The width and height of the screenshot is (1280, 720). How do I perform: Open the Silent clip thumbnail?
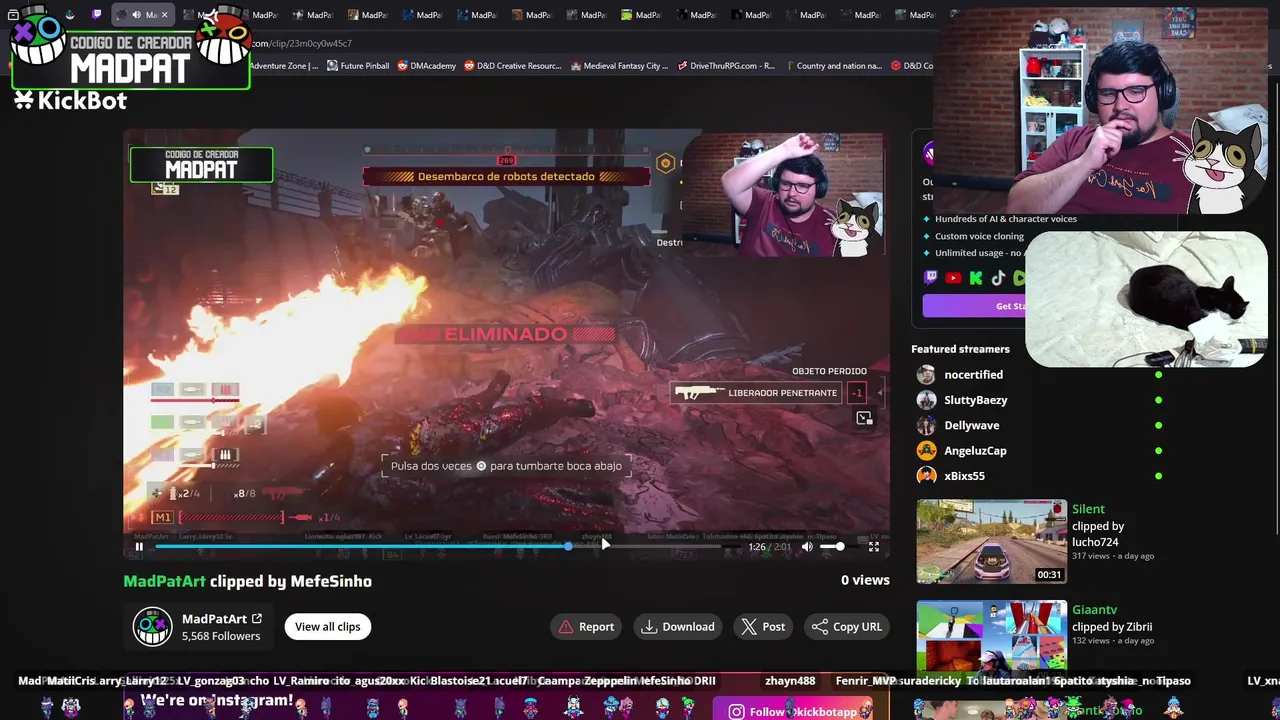click(x=992, y=541)
